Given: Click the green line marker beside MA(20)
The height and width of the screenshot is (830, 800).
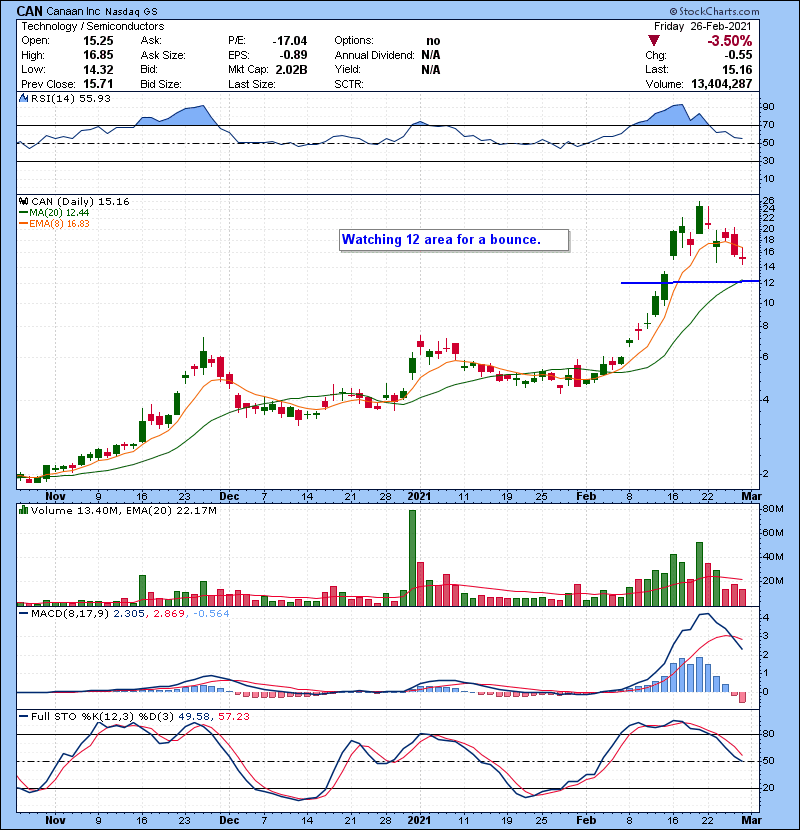Looking at the screenshot, I should click(x=23, y=213).
